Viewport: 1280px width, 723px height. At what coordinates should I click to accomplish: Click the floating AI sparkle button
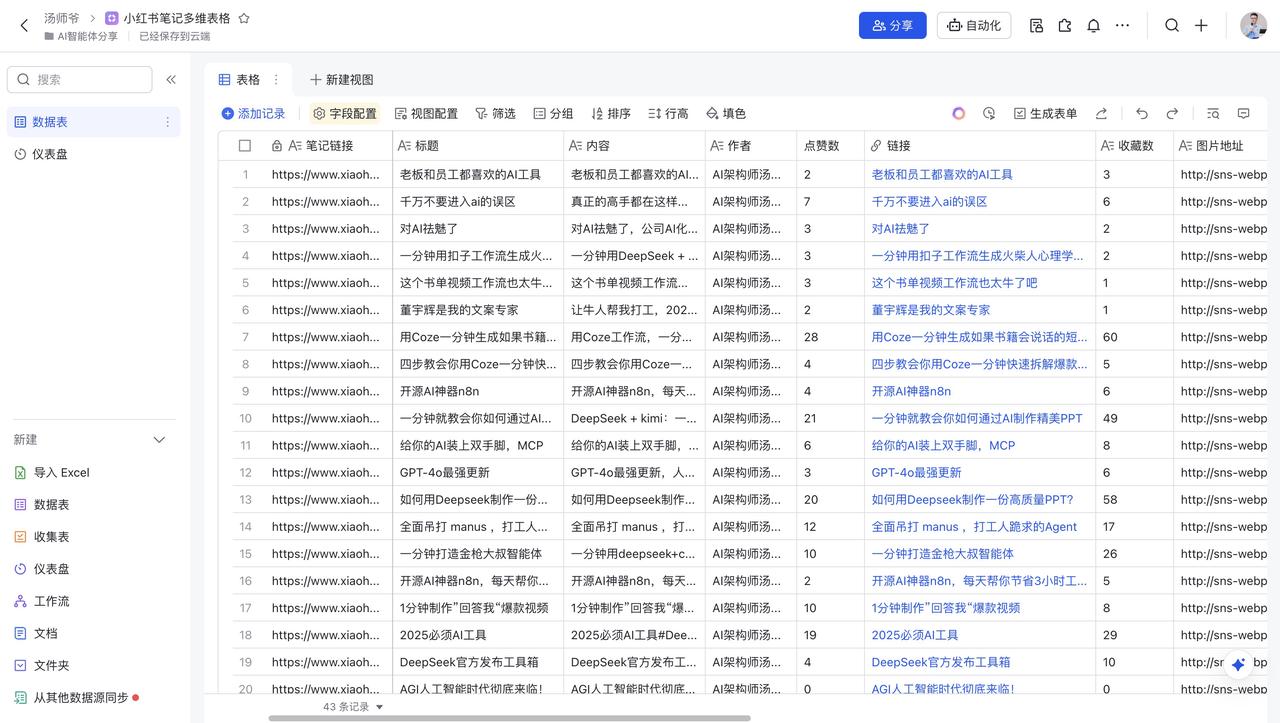pos(1238,664)
